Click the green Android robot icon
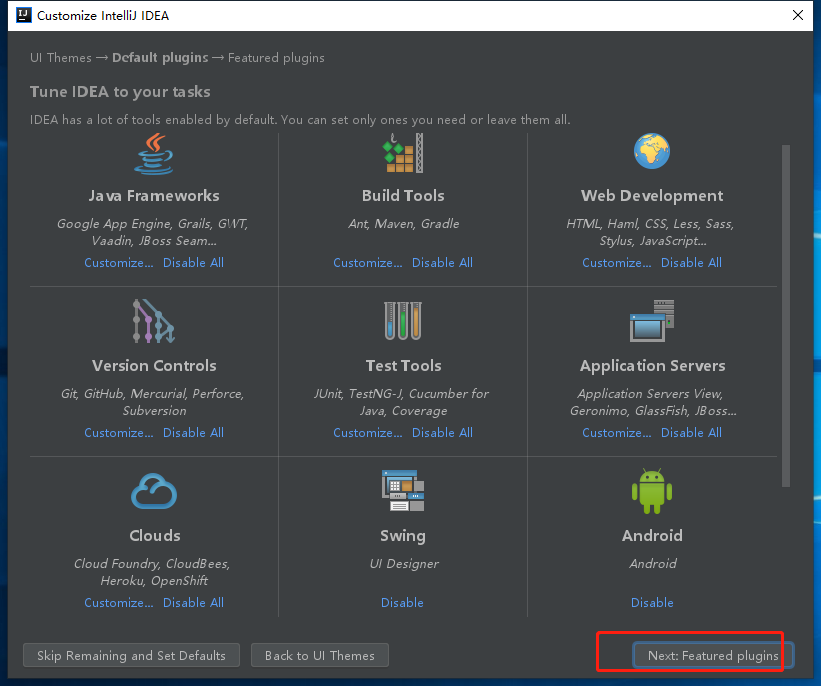This screenshot has height=686, width=821. pos(651,492)
